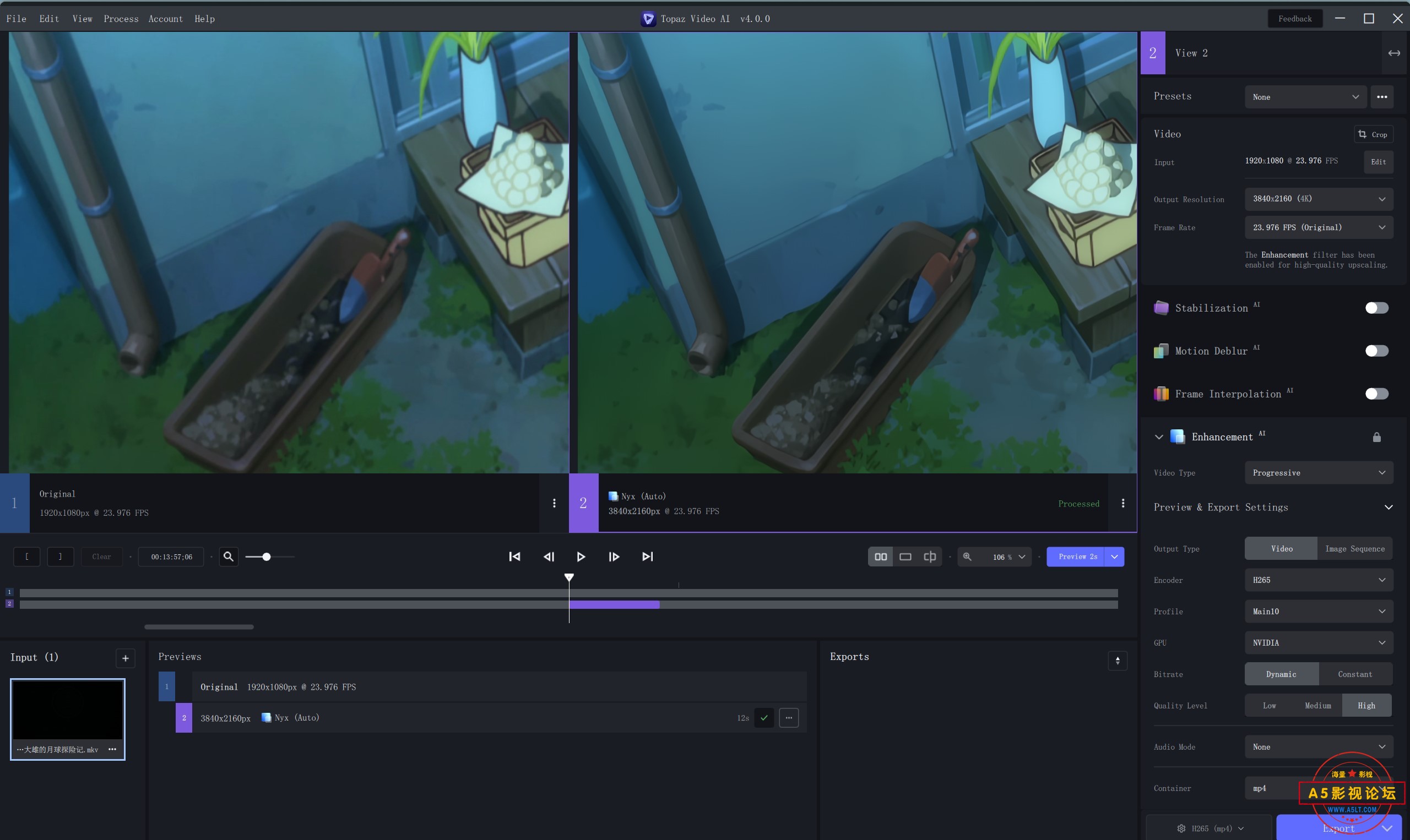Screen dimensions: 1410x840
Task: Click the Exports sort arrows icon
Action: point(1116,660)
